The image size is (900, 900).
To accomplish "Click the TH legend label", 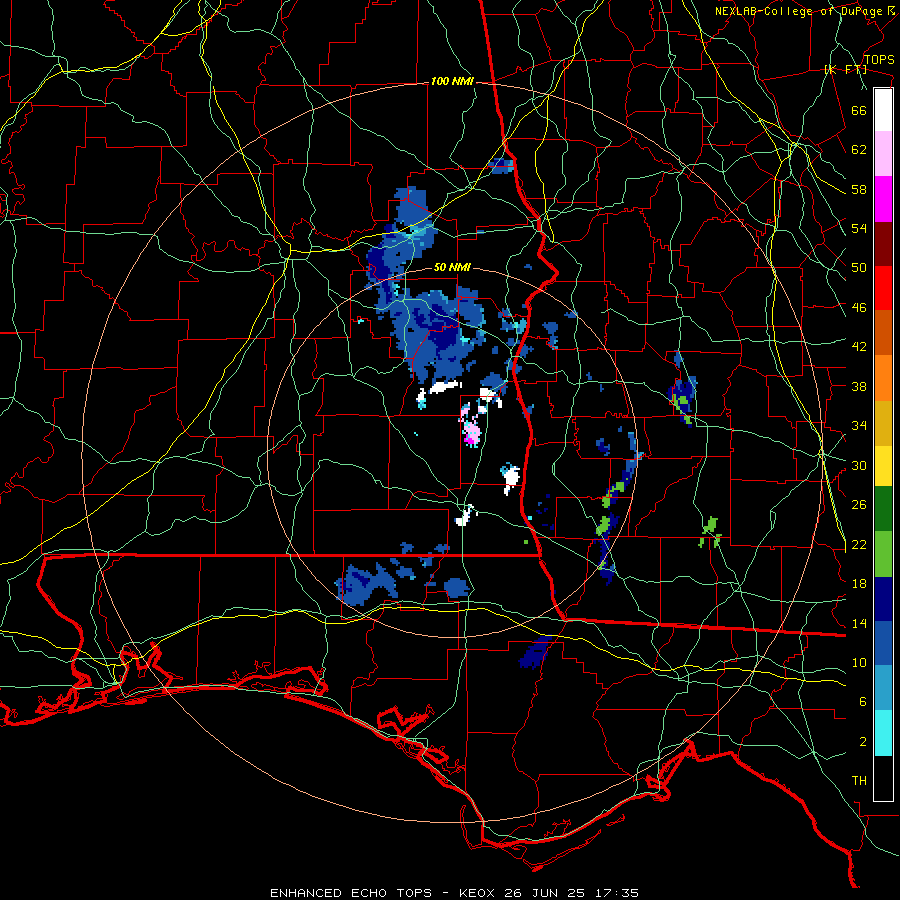I will [859, 781].
